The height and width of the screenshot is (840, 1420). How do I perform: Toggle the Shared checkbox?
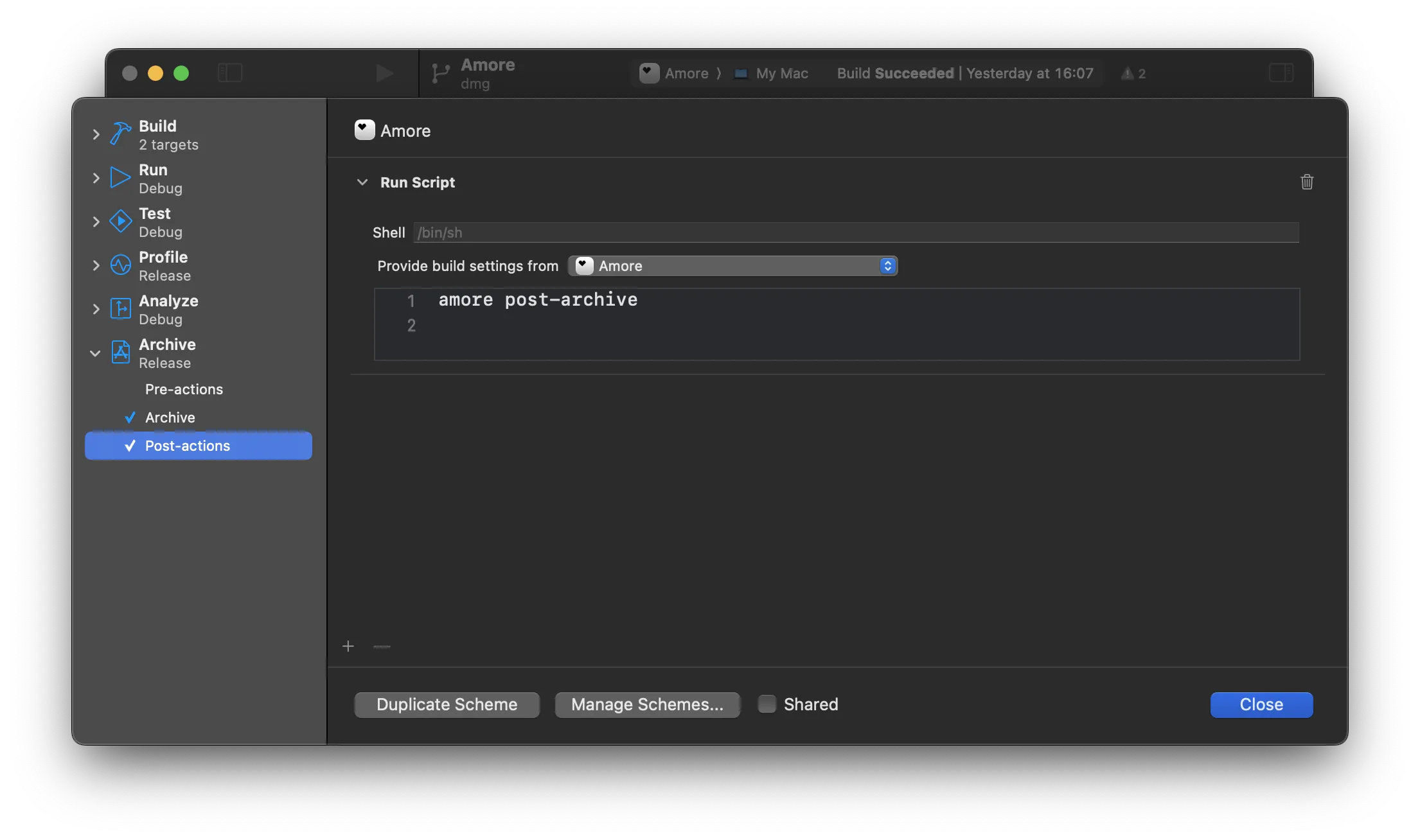(x=766, y=704)
